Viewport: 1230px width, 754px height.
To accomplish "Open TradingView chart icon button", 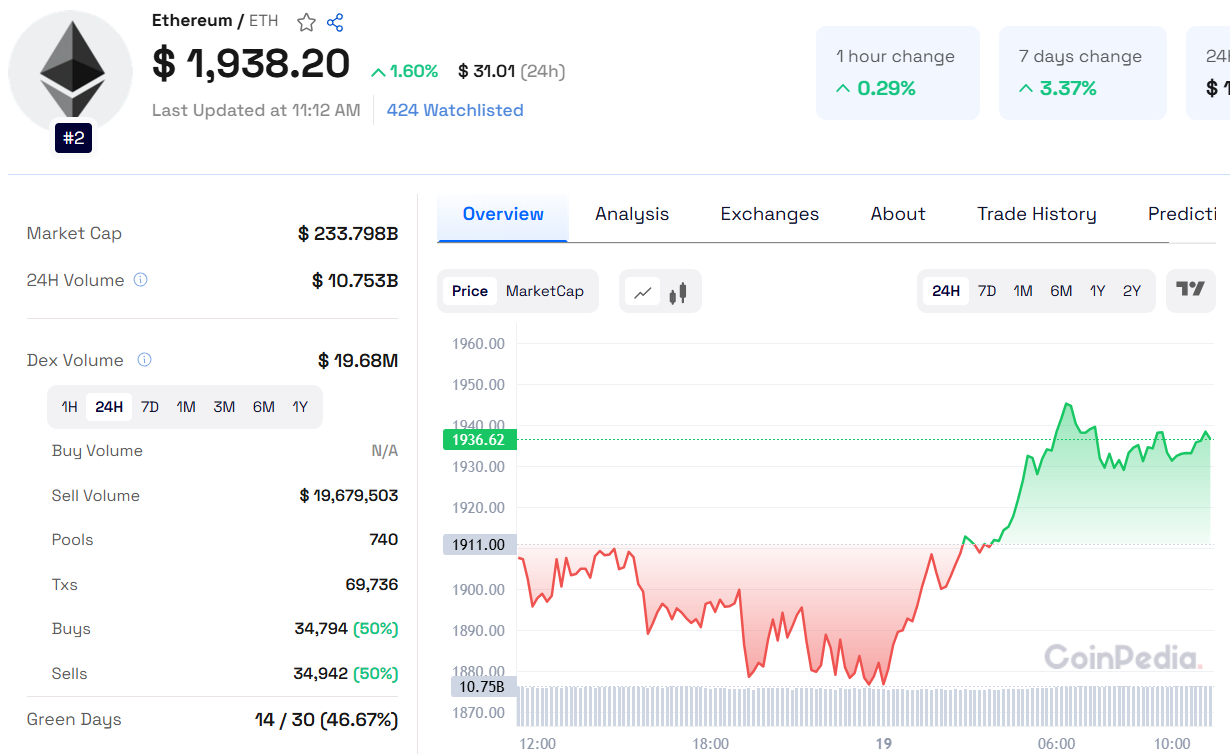I will pos(1191,290).
